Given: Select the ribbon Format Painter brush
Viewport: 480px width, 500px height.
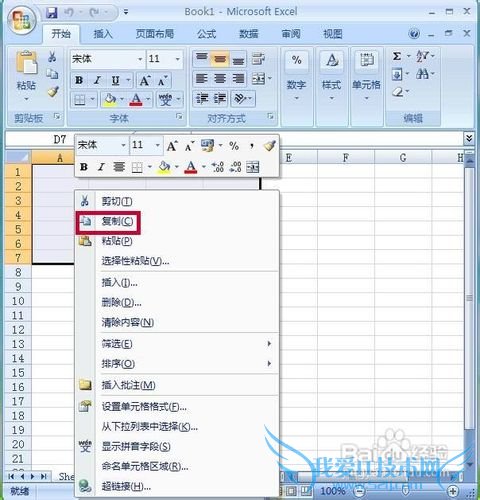Looking at the screenshot, I should point(53,91).
